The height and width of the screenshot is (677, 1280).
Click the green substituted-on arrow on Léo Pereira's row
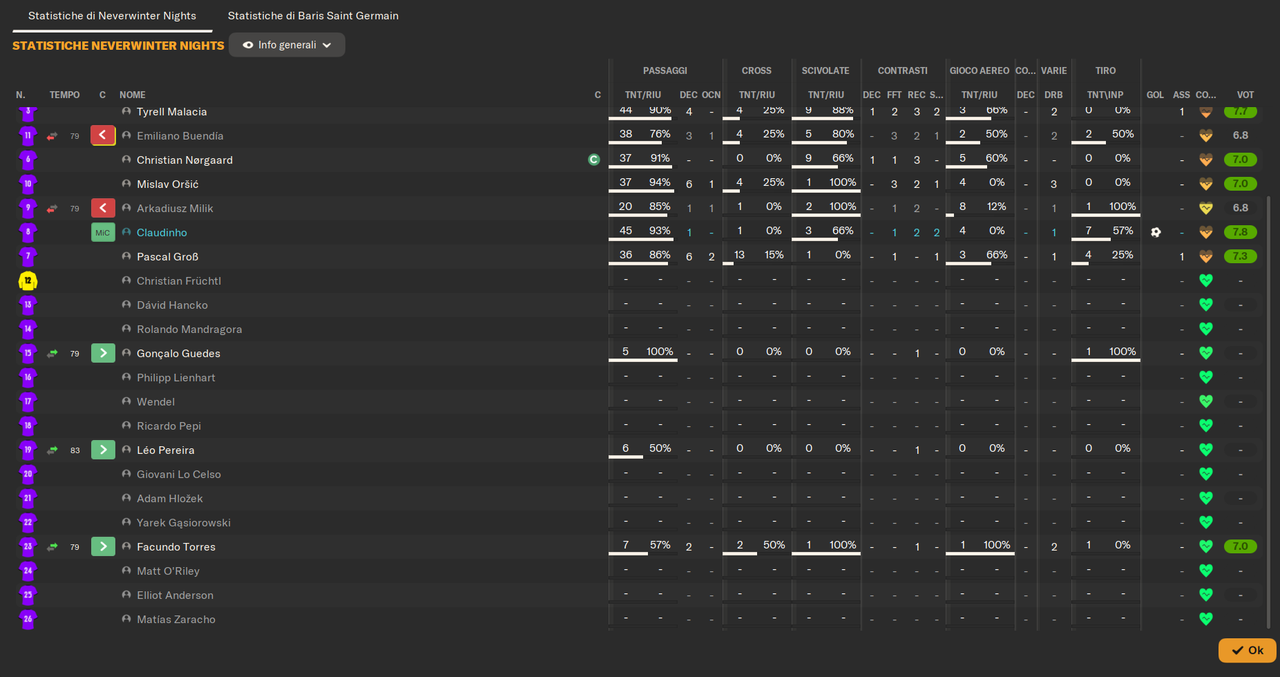pos(103,450)
